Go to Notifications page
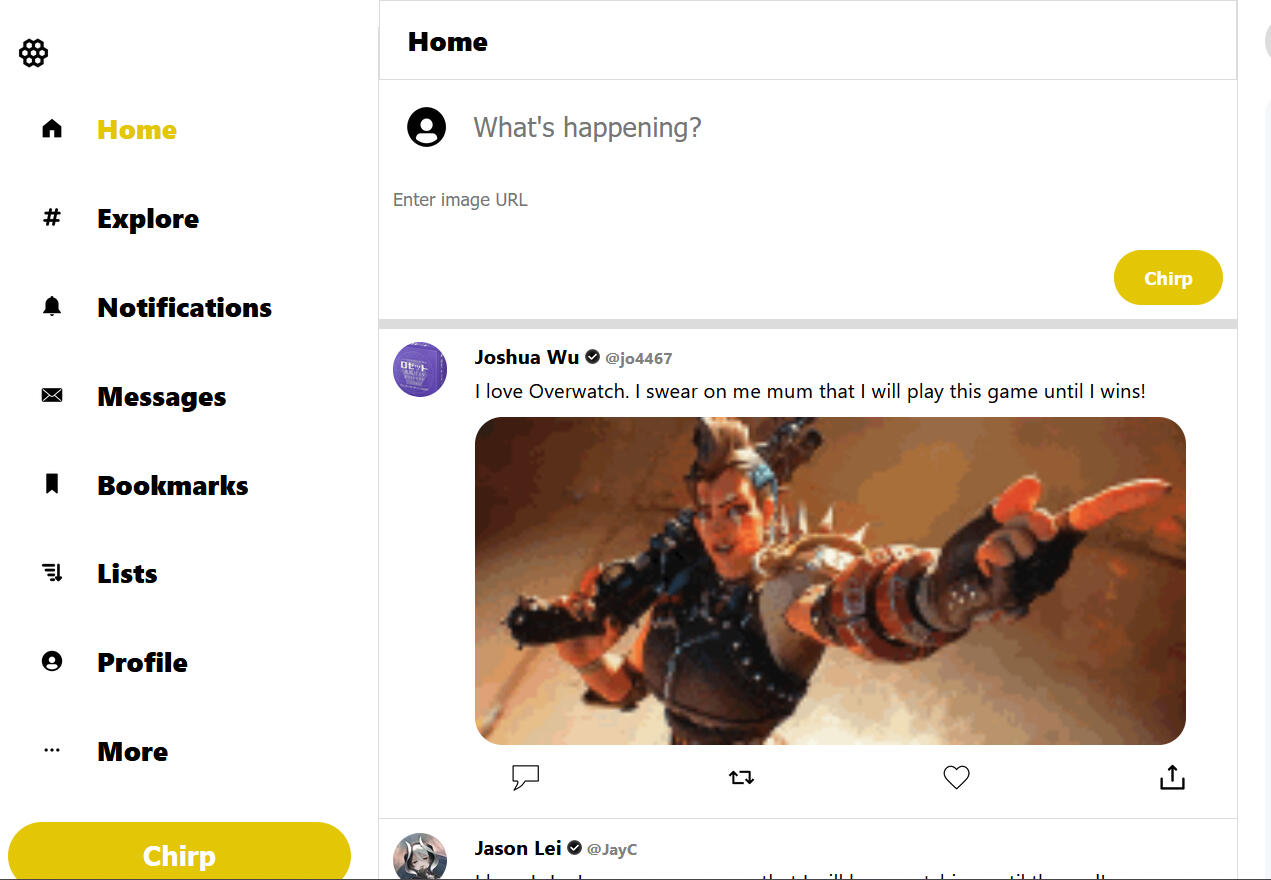The width and height of the screenshot is (1271, 880). (x=184, y=307)
